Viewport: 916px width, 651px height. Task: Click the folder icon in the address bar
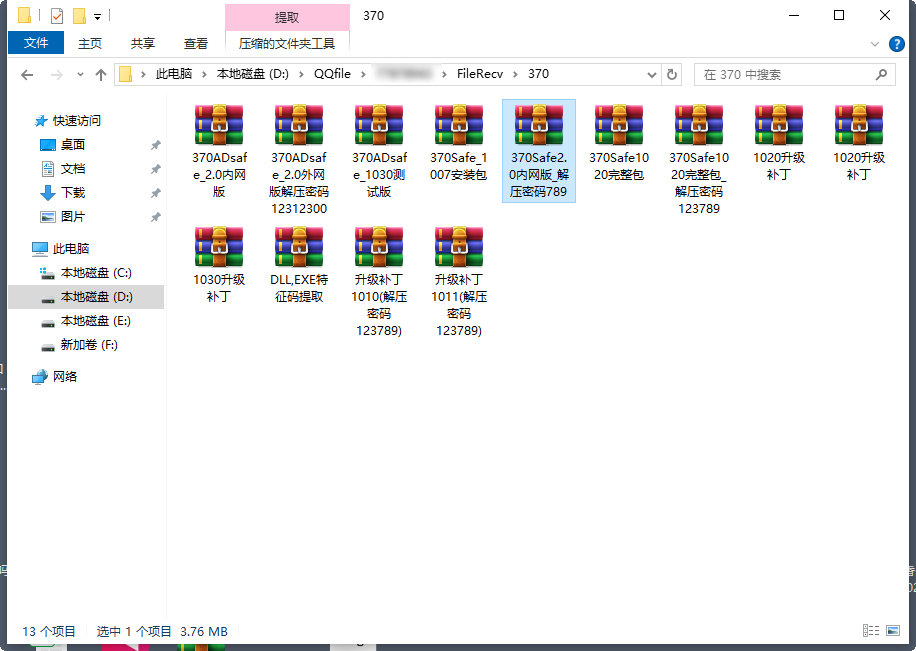125,74
